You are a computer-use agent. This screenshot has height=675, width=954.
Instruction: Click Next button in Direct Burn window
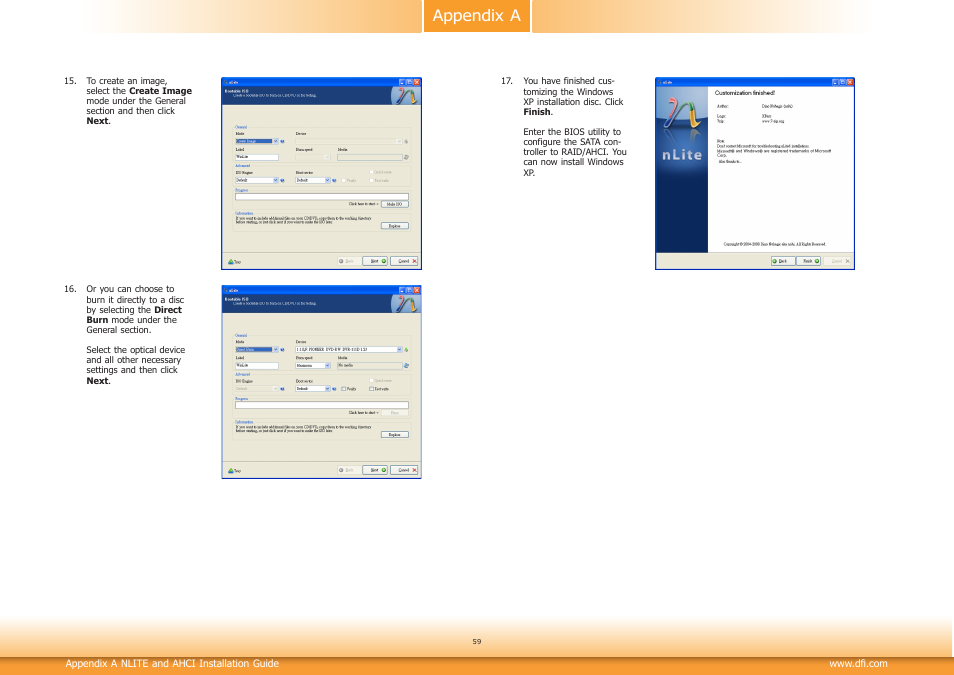point(375,470)
